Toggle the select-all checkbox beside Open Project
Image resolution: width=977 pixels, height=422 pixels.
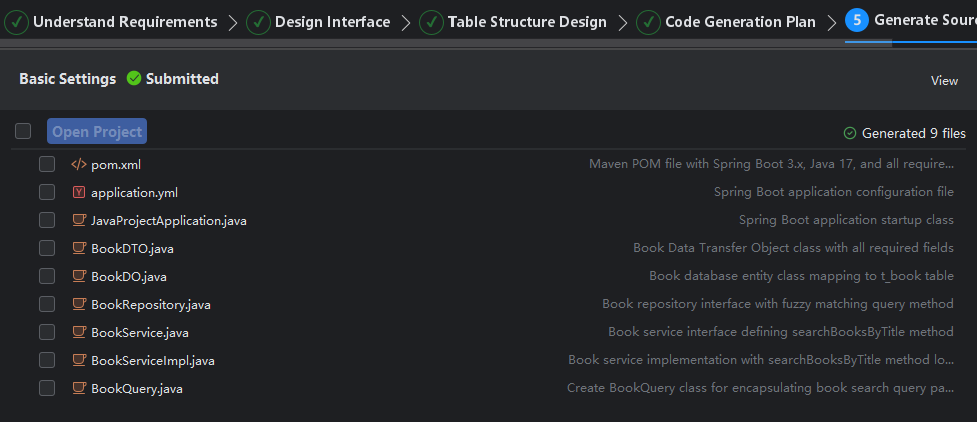tap(23, 131)
